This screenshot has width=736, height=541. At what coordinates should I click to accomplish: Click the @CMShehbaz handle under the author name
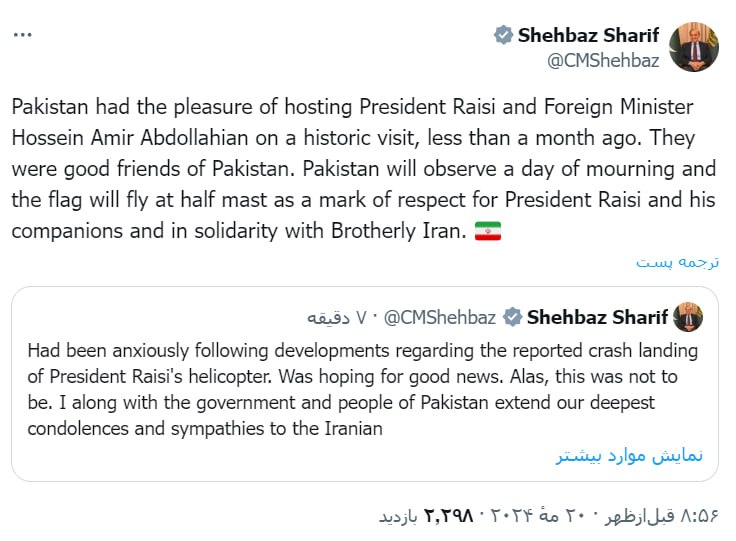pos(603,60)
